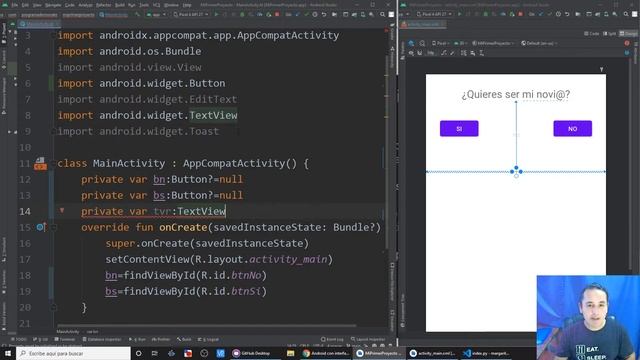Click the design surface layers icon in layout editor
The image size is (640, 360).
click(411, 43)
